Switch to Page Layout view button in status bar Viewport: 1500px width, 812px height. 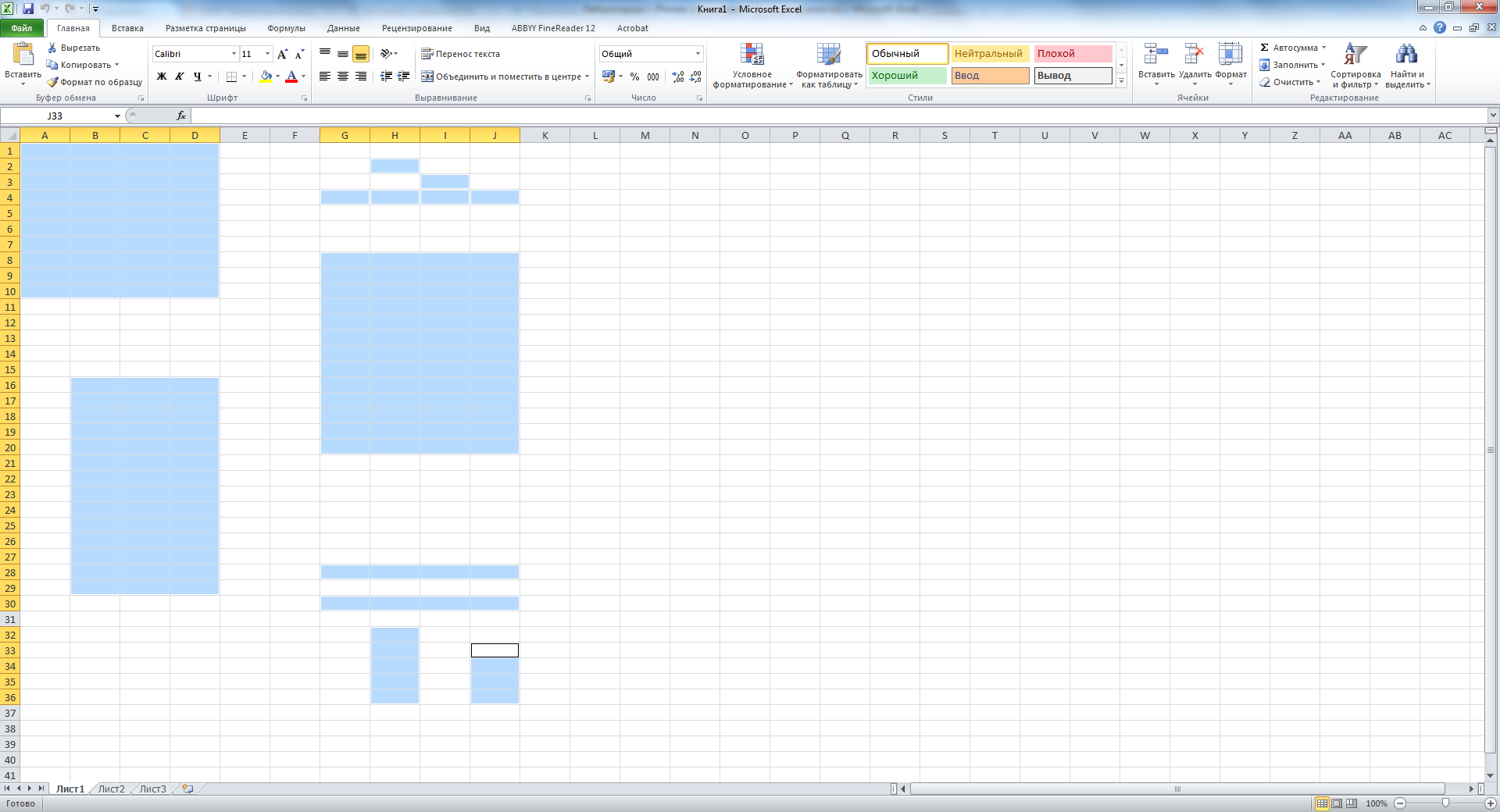point(1337,803)
